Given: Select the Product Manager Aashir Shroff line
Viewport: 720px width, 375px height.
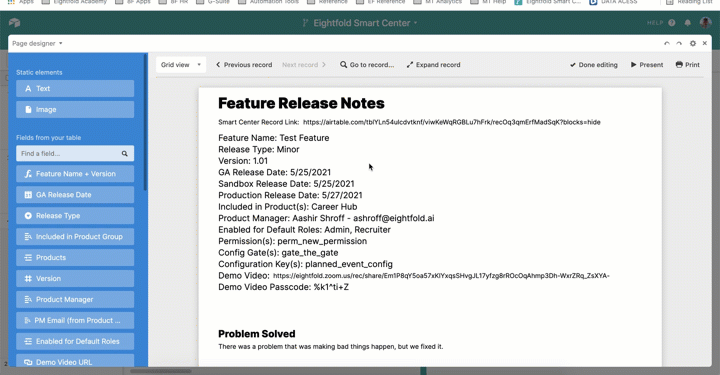Looking at the screenshot, I should tap(326, 218).
